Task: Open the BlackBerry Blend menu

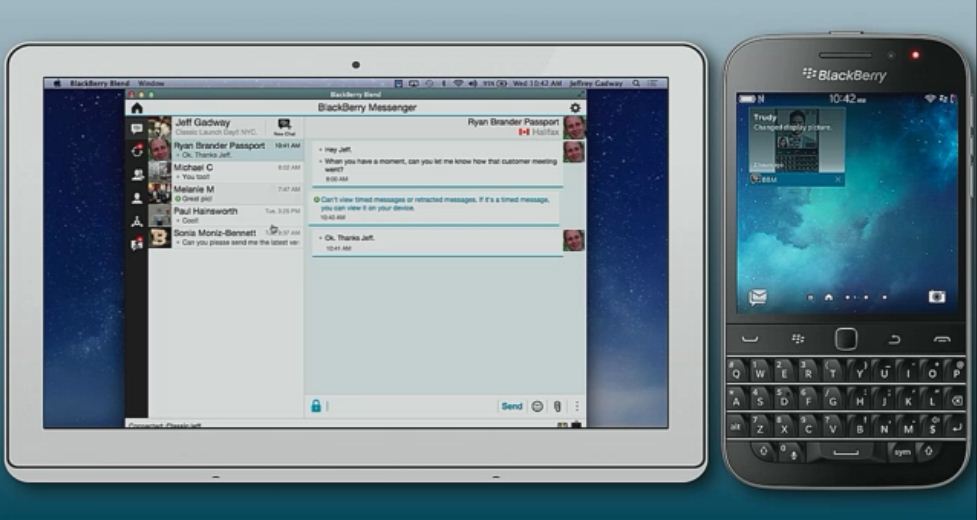Action: pos(100,83)
